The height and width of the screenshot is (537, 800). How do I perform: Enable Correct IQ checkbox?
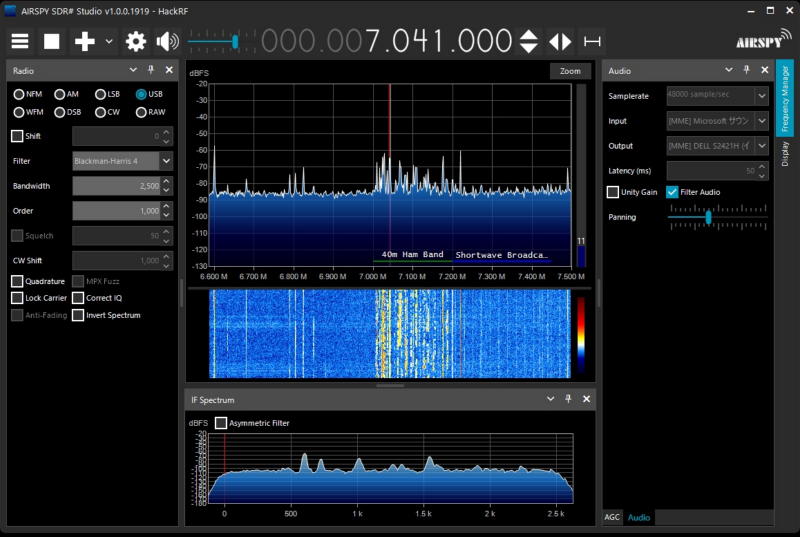[78, 298]
